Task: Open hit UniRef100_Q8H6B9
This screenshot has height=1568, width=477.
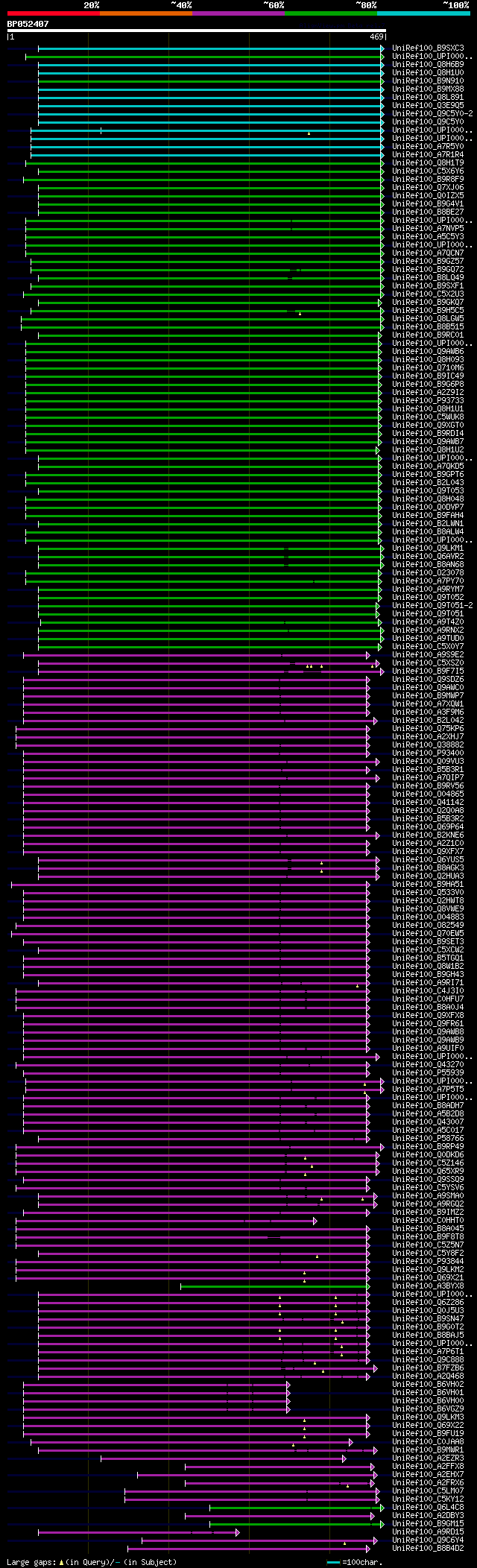Action: (428, 65)
